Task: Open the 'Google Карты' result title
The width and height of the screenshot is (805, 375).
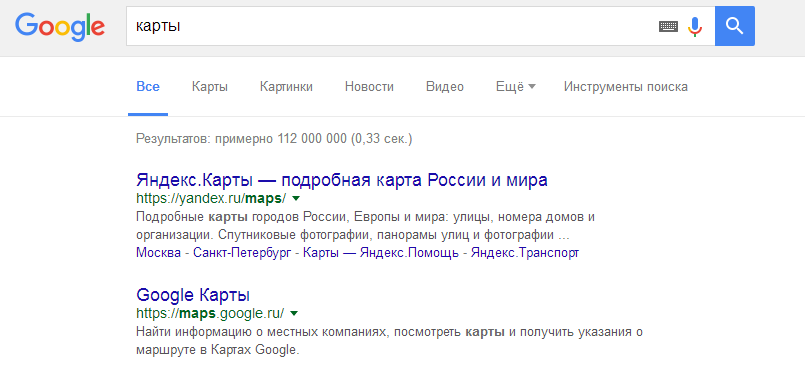Action: [193, 295]
